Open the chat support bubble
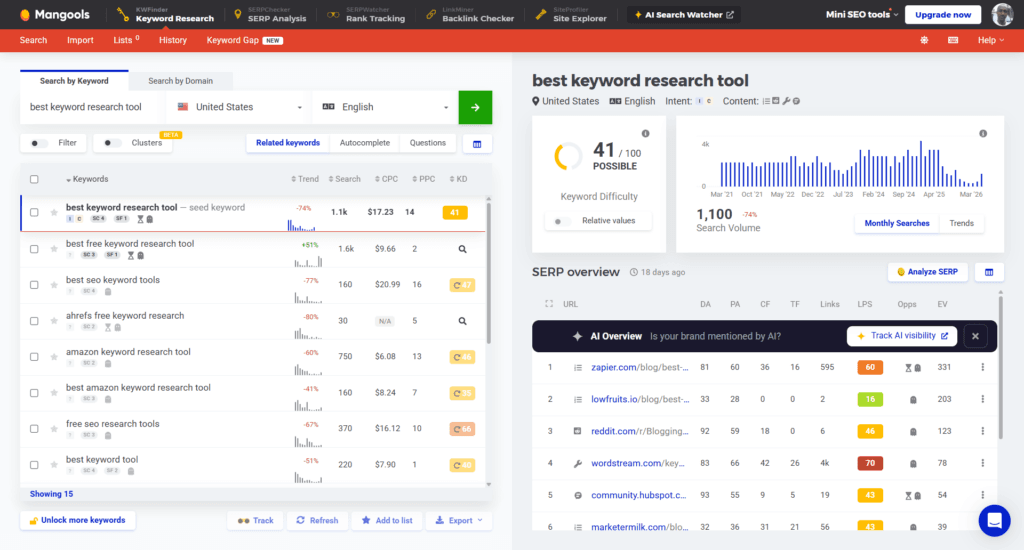The height and width of the screenshot is (550, 1024). (994, 521)
